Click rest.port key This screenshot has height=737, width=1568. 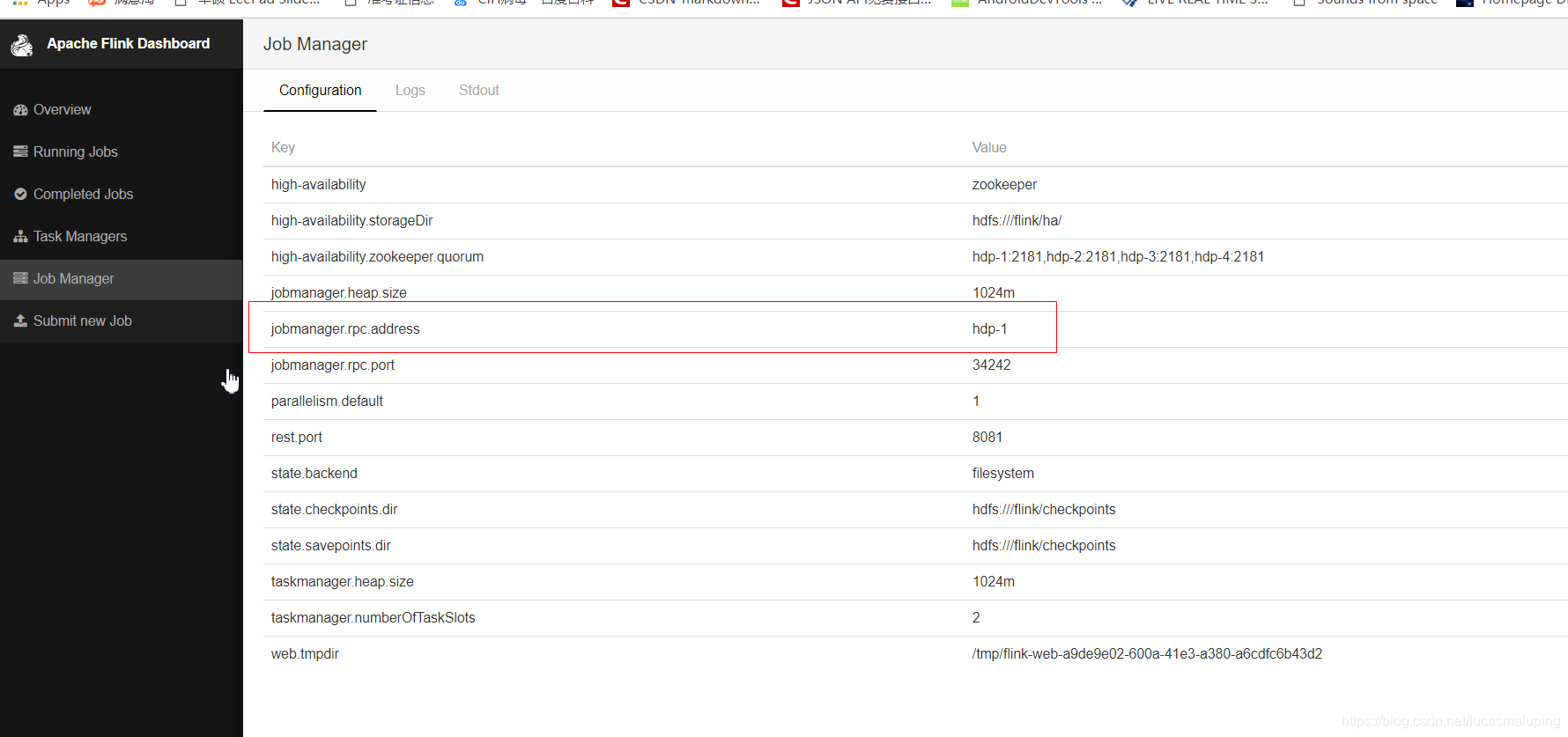coord(297,437)
